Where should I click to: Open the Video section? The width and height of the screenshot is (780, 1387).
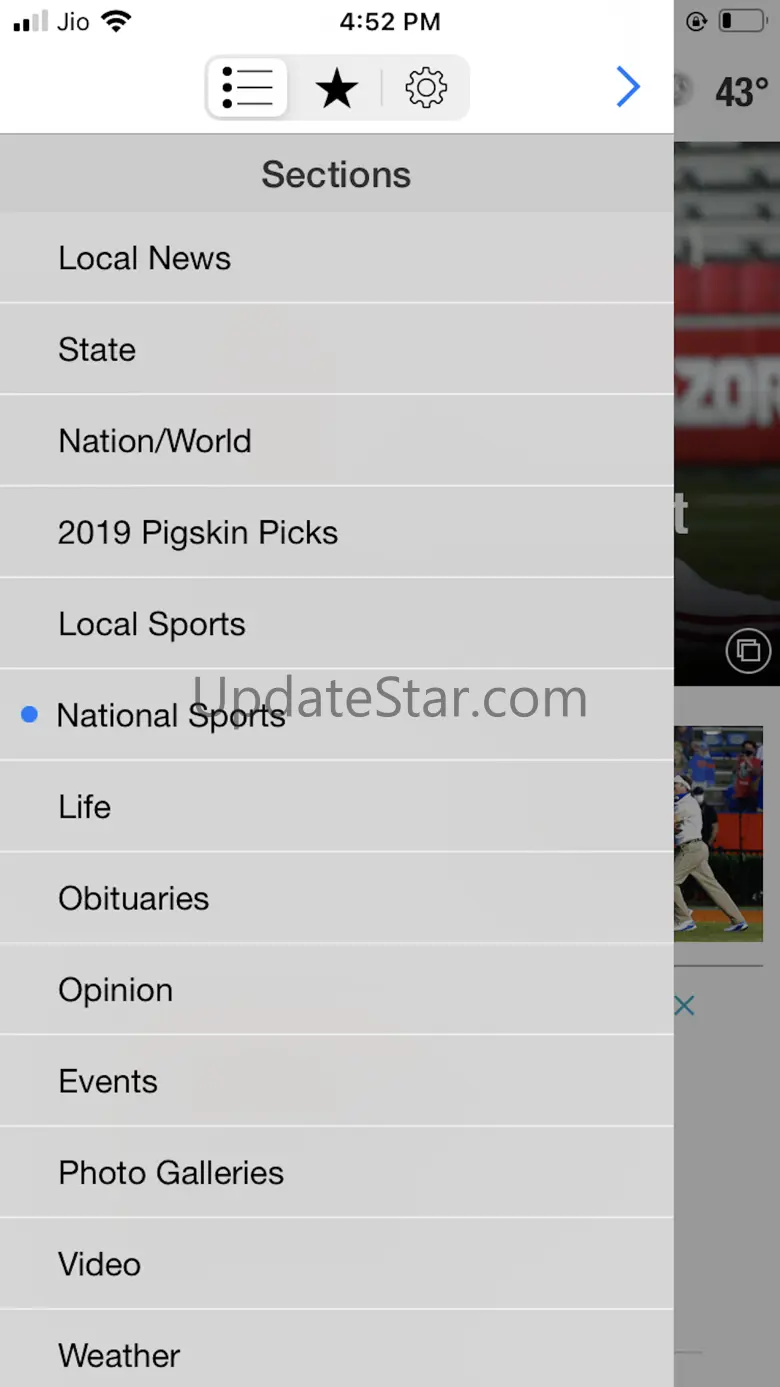(337, 1265)
